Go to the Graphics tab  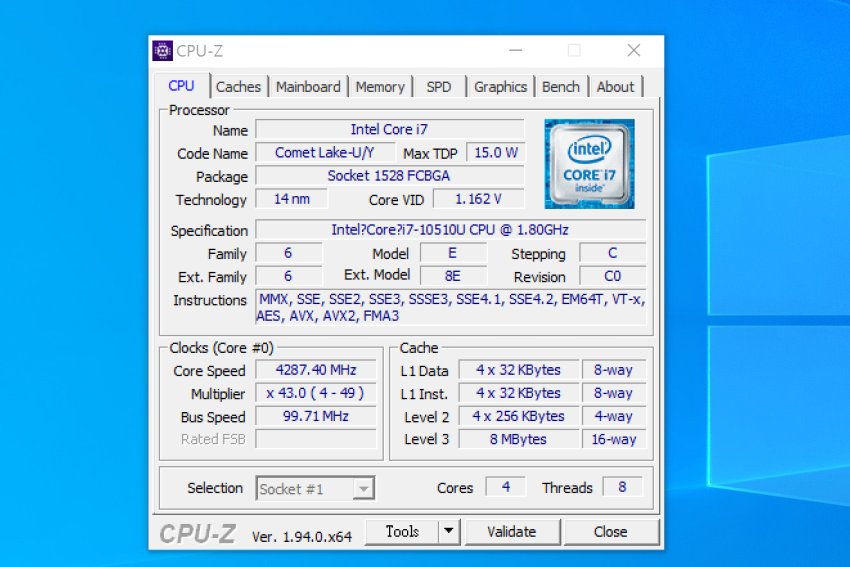[x=500, y=87]
